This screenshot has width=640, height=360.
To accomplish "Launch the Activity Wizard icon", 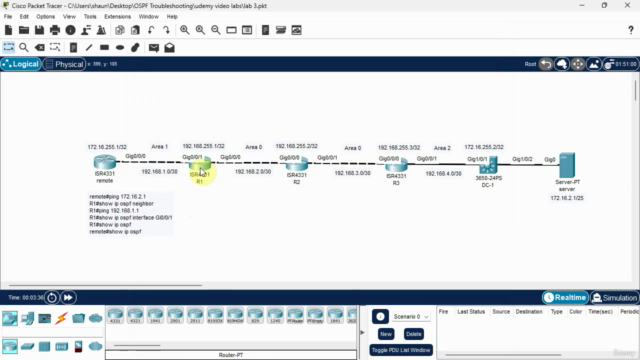I will [101, 30].
